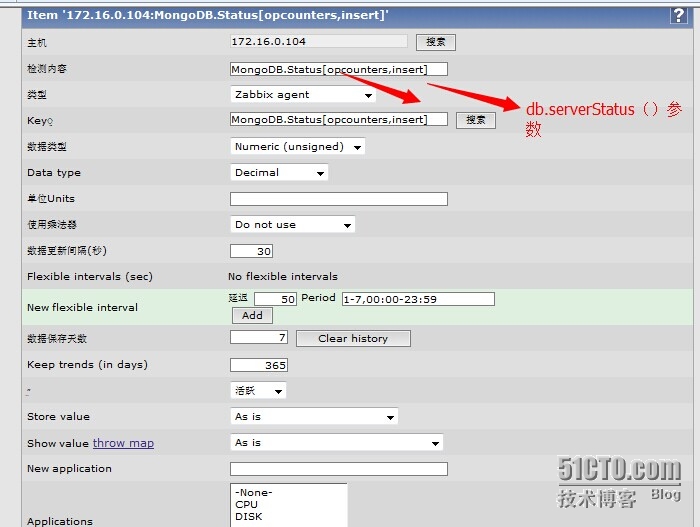
Task: Click the No flexible intervals text
Action: click(283, 276)
